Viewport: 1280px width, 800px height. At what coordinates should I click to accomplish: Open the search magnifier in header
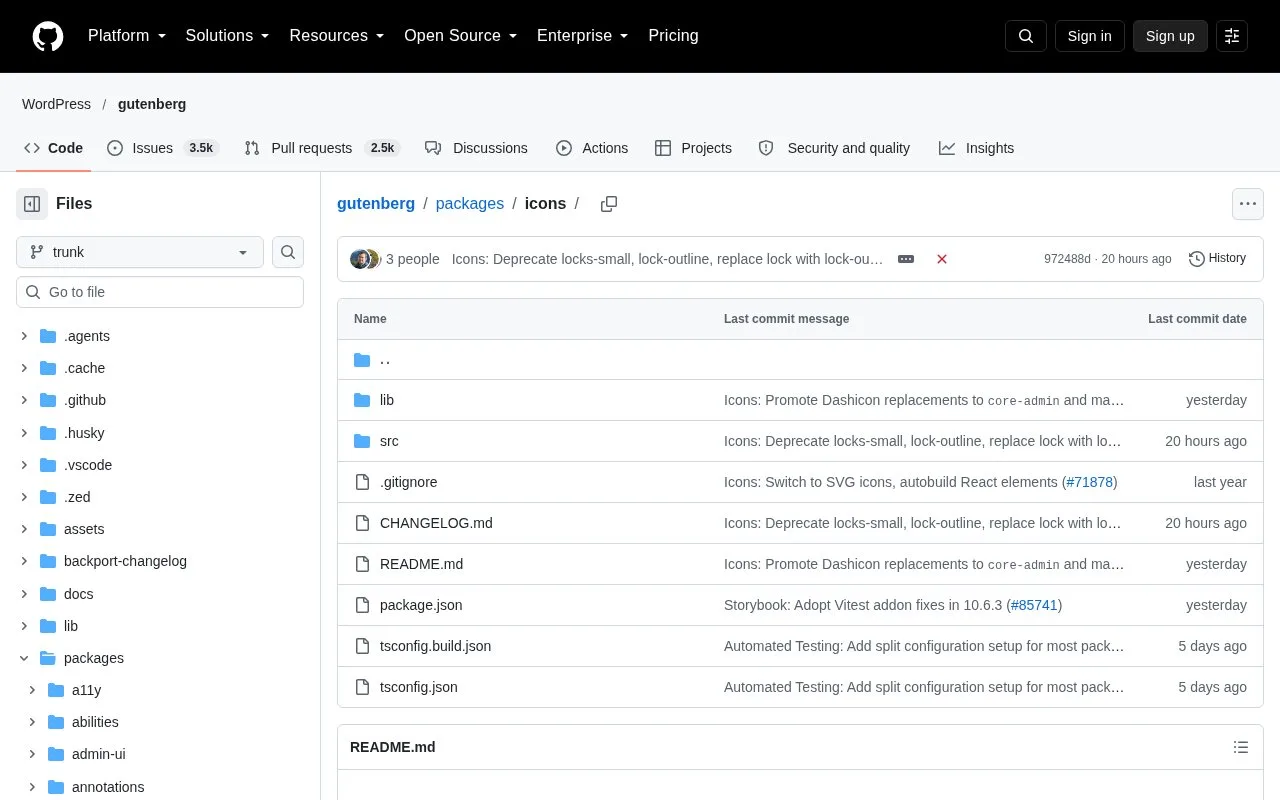coord(1026,36)
